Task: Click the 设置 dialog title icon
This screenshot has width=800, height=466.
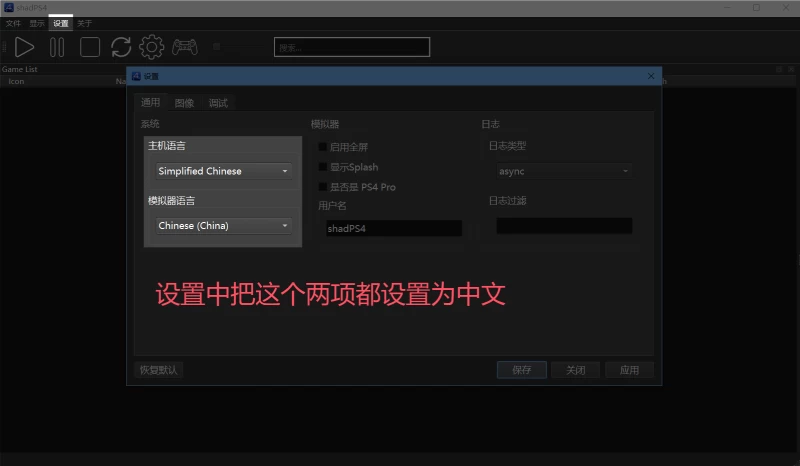Action: (136, 76)
